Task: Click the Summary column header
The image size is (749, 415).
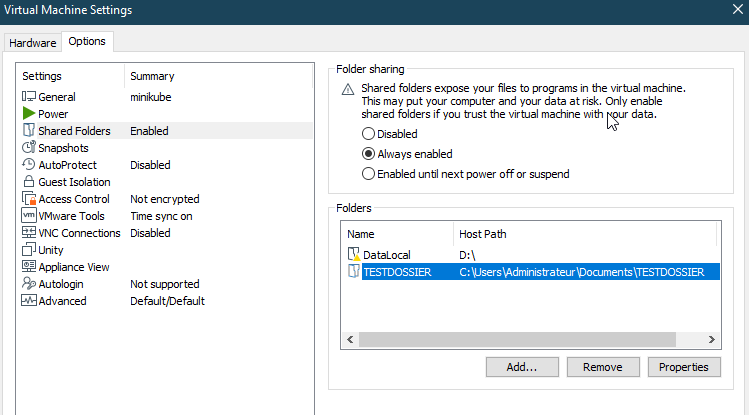Action: (218, 76)
